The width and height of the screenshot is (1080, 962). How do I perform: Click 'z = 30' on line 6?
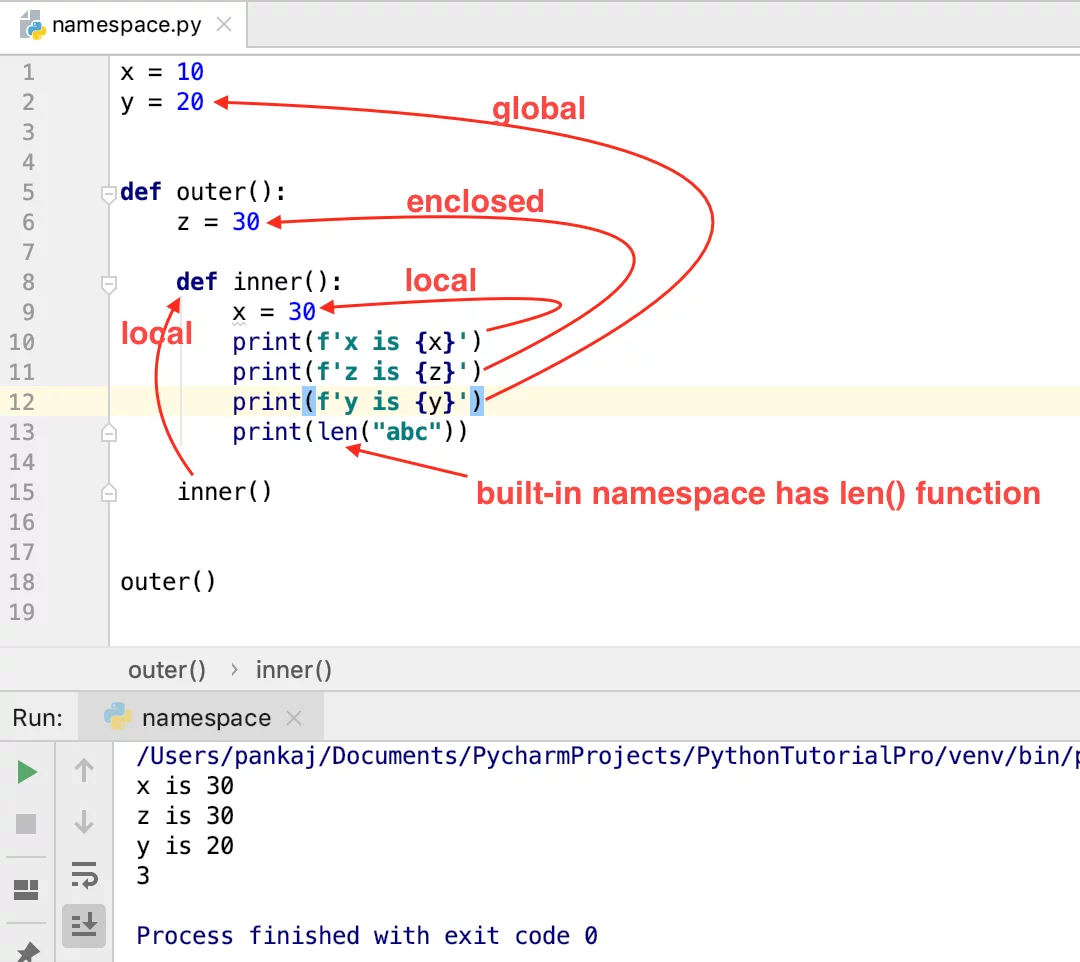[218, 222]
